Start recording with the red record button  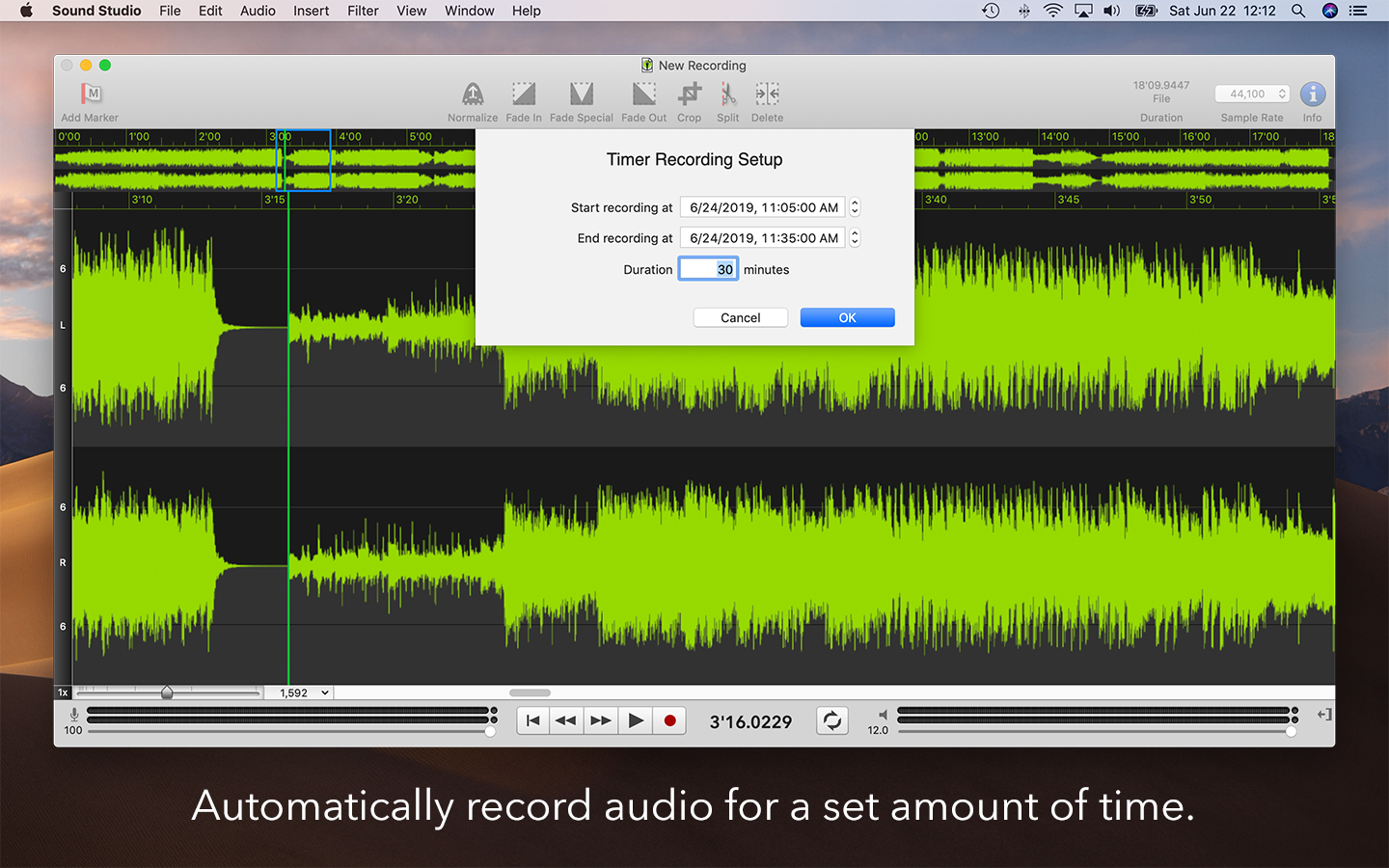(x=669, y=719)
